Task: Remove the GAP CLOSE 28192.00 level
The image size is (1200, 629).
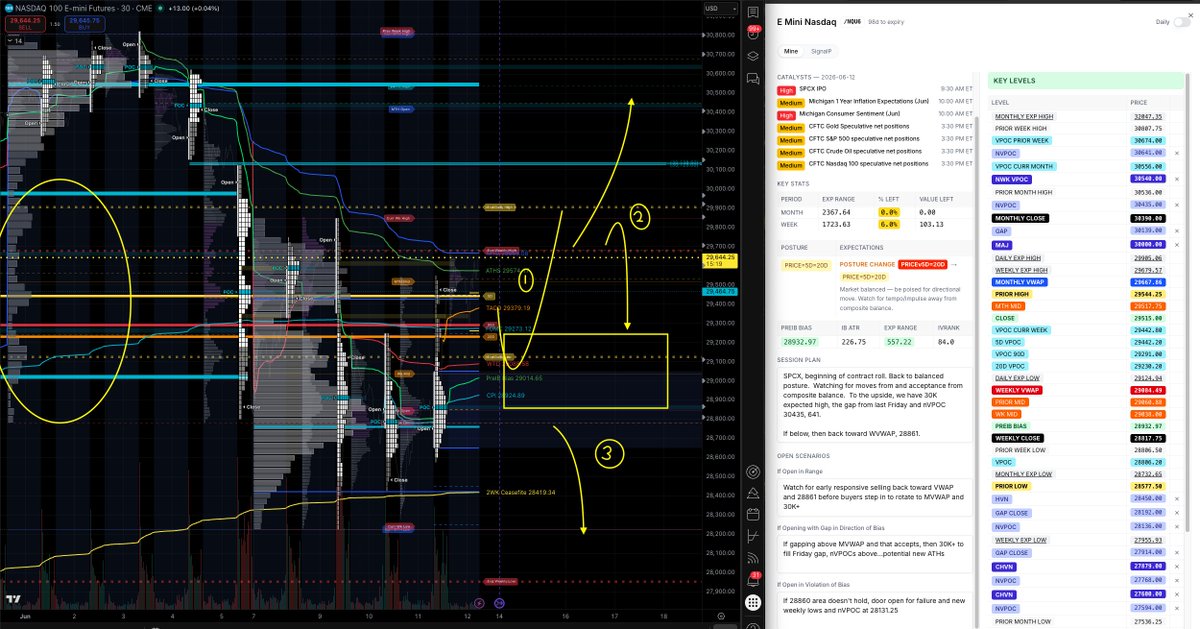Action: [1176, 512]
